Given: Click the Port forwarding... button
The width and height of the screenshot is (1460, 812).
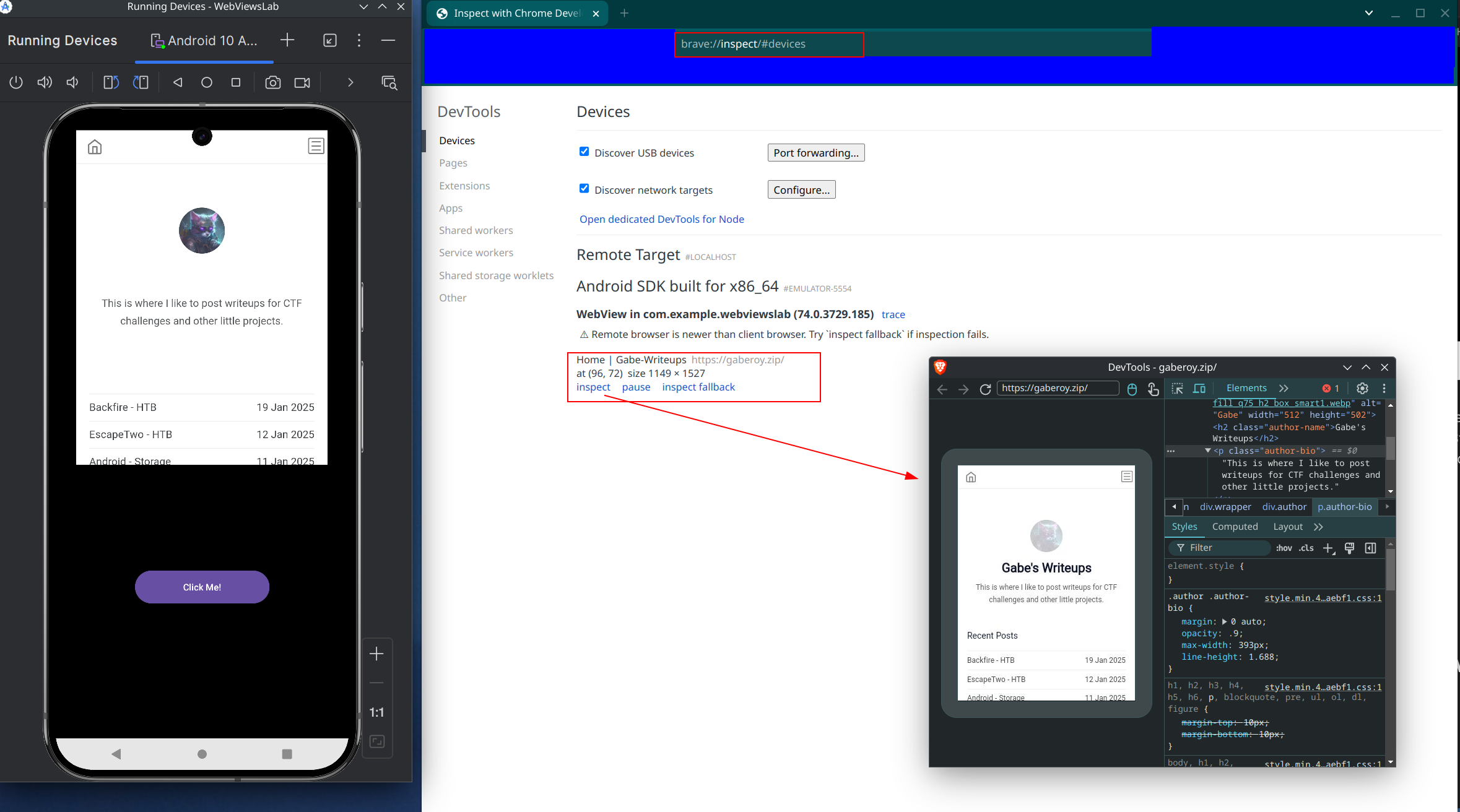Looking at the screenshot, I should coord(816,153).
